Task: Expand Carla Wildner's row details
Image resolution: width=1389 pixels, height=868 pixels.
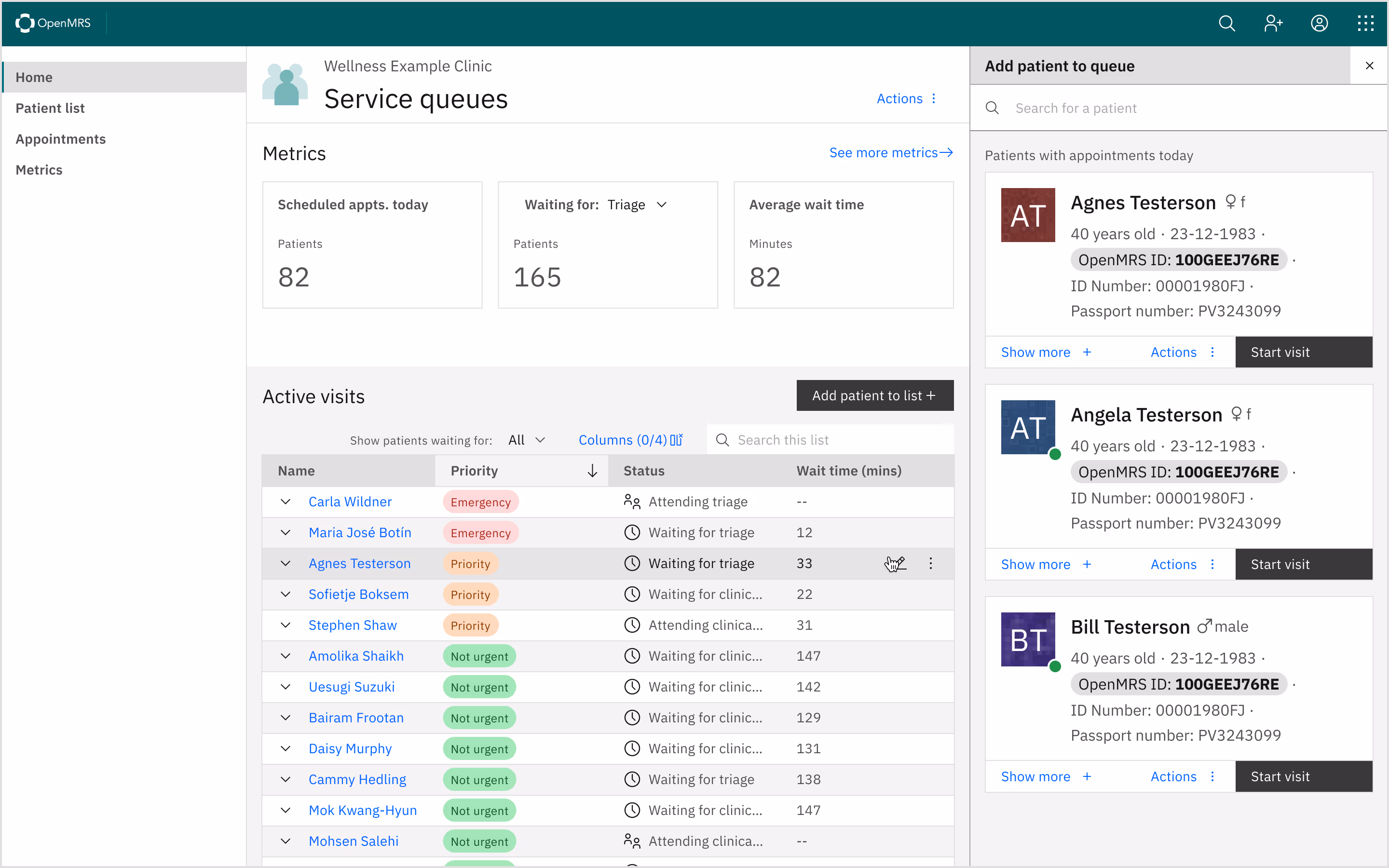Action: [285, 501]
